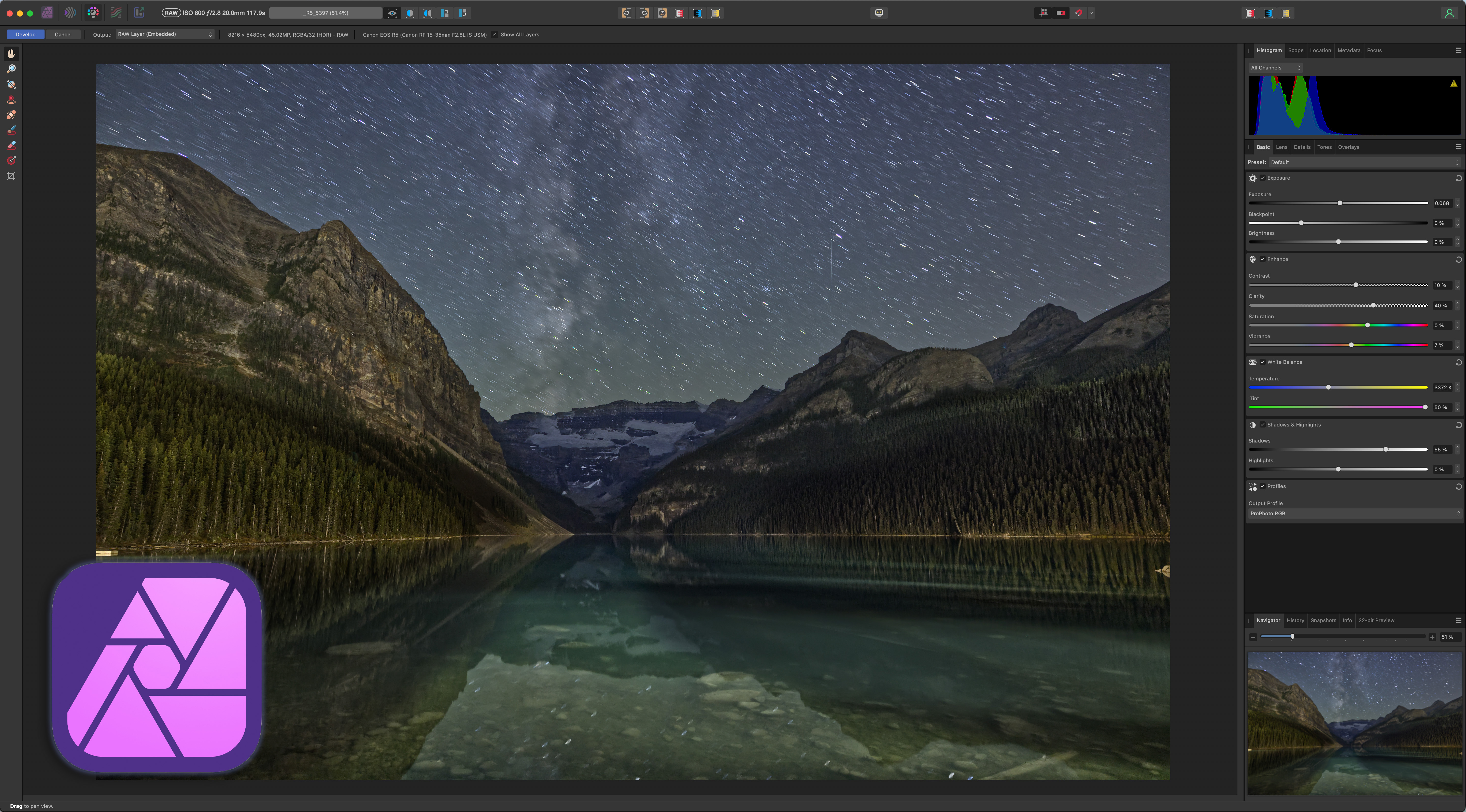Viewport: 1466px width, 812px height.
Task: Toggle the White Balance checkbox off
Action: [1262, 362]
